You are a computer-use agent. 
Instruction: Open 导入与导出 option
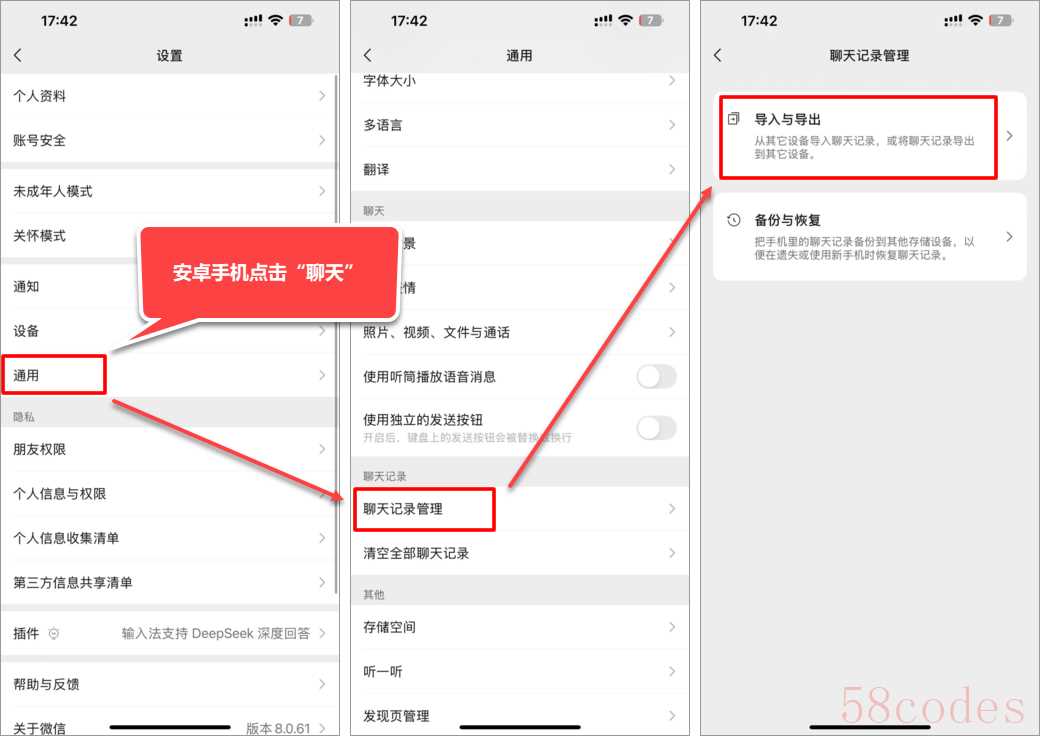[x=870, y=136]
